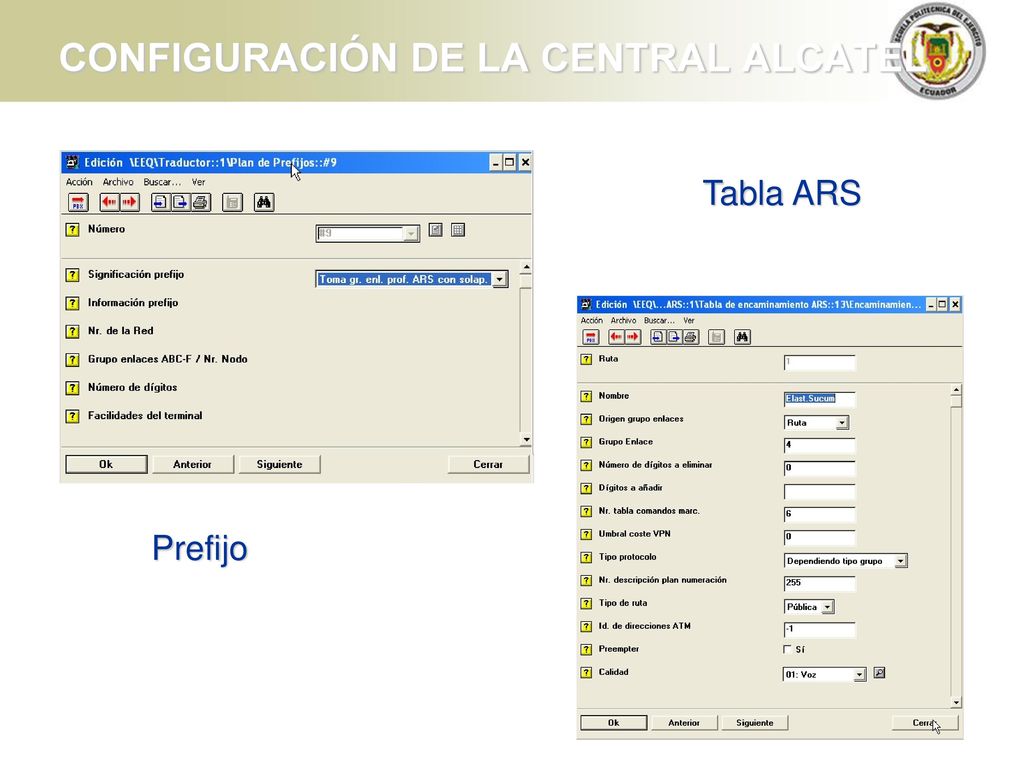Click the printer icon in Plan de Prefijos toolbar
Viewport: 1024px width, 768px height.
point(200,202)
